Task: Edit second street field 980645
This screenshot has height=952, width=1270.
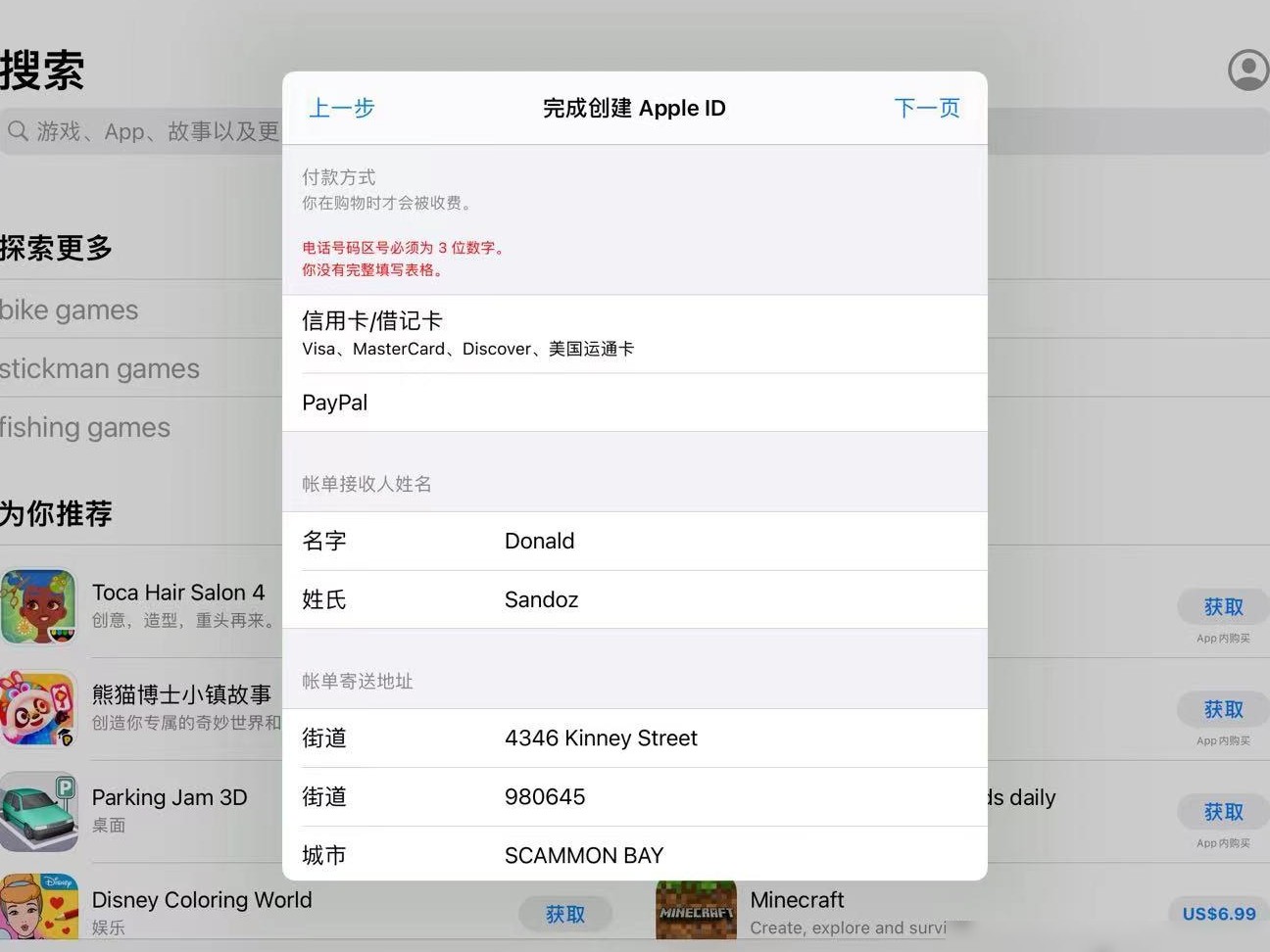Action: 635,796
